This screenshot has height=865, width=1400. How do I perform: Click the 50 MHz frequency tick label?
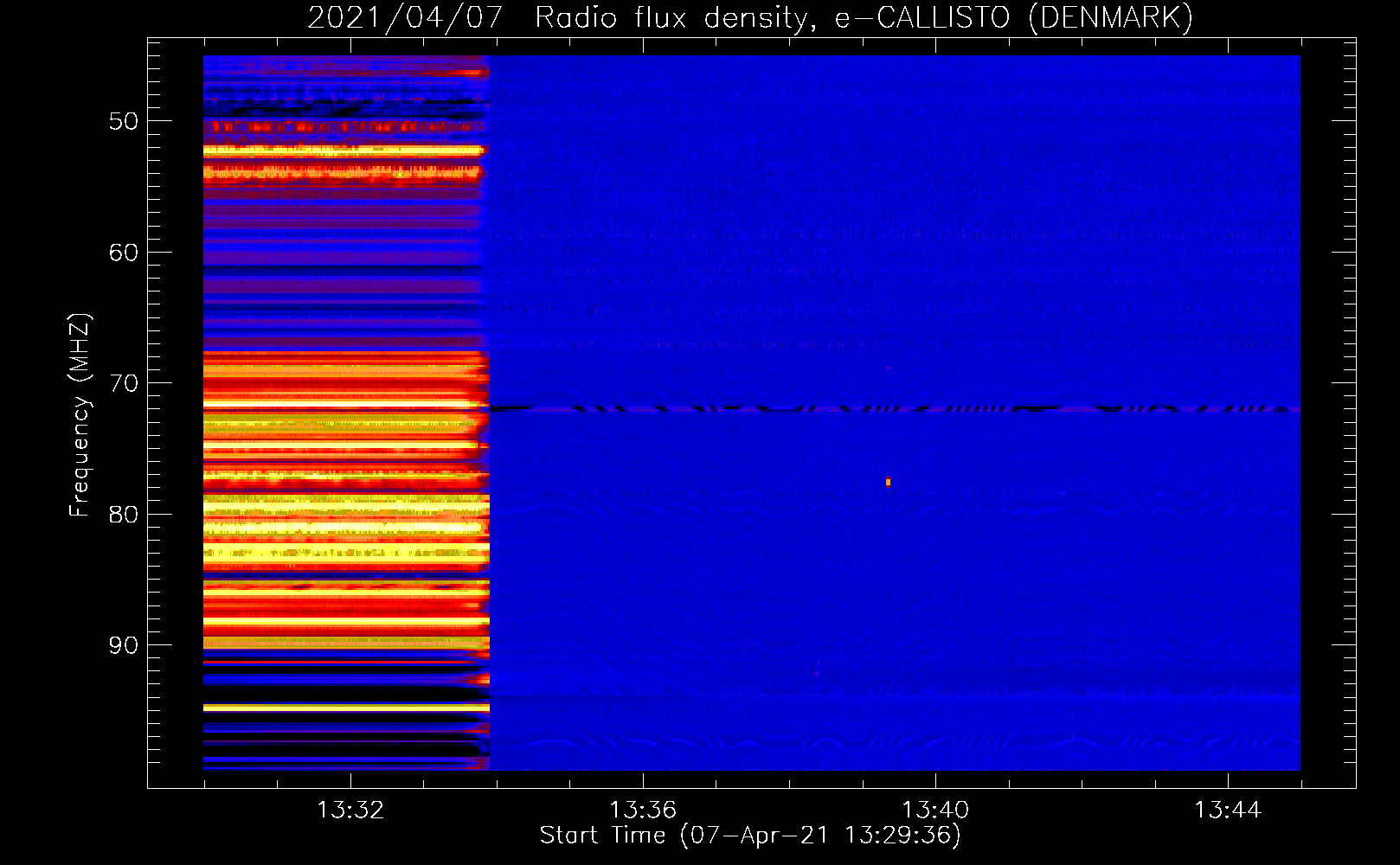pyautogui.click(x=124, y=121)
